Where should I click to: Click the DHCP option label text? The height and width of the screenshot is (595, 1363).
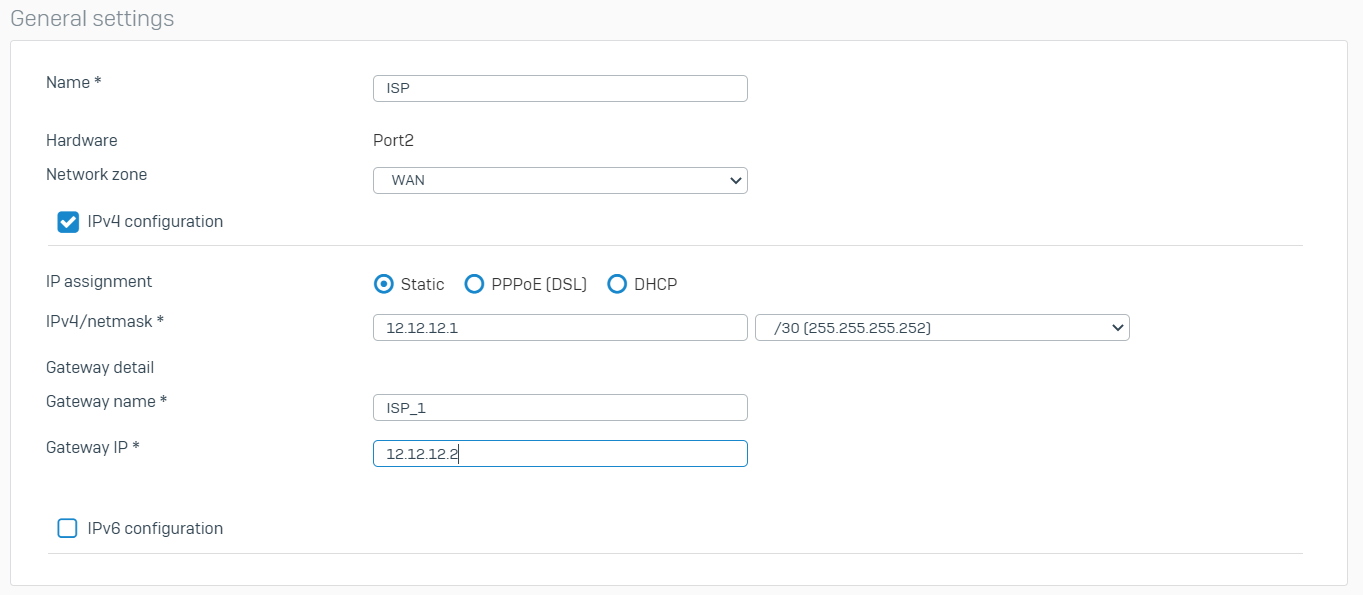coord(655,285)
